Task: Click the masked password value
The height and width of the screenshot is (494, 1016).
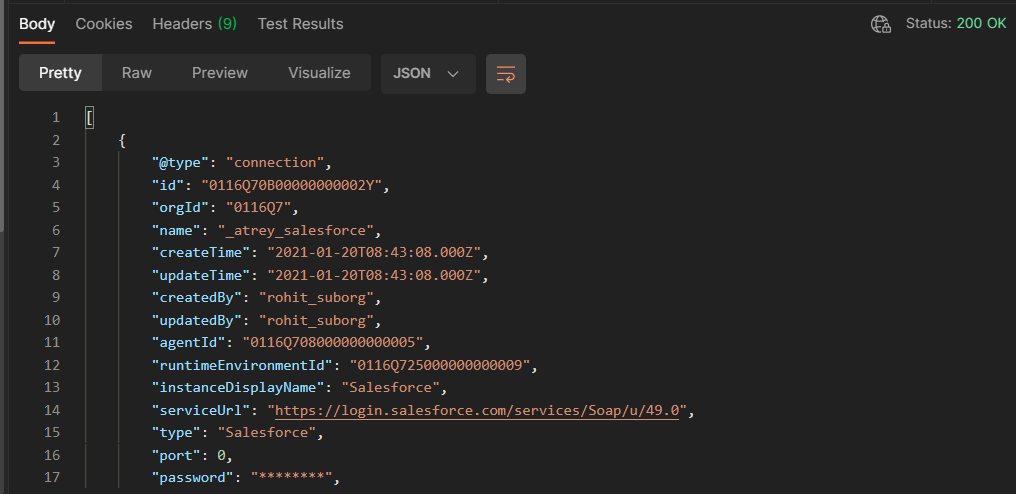Action: coord(291,478)
